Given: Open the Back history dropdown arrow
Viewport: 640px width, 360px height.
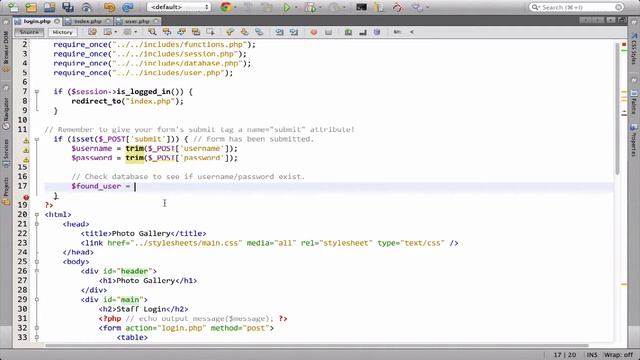Looking at the screenshot, I should click(x=116, y=32).
